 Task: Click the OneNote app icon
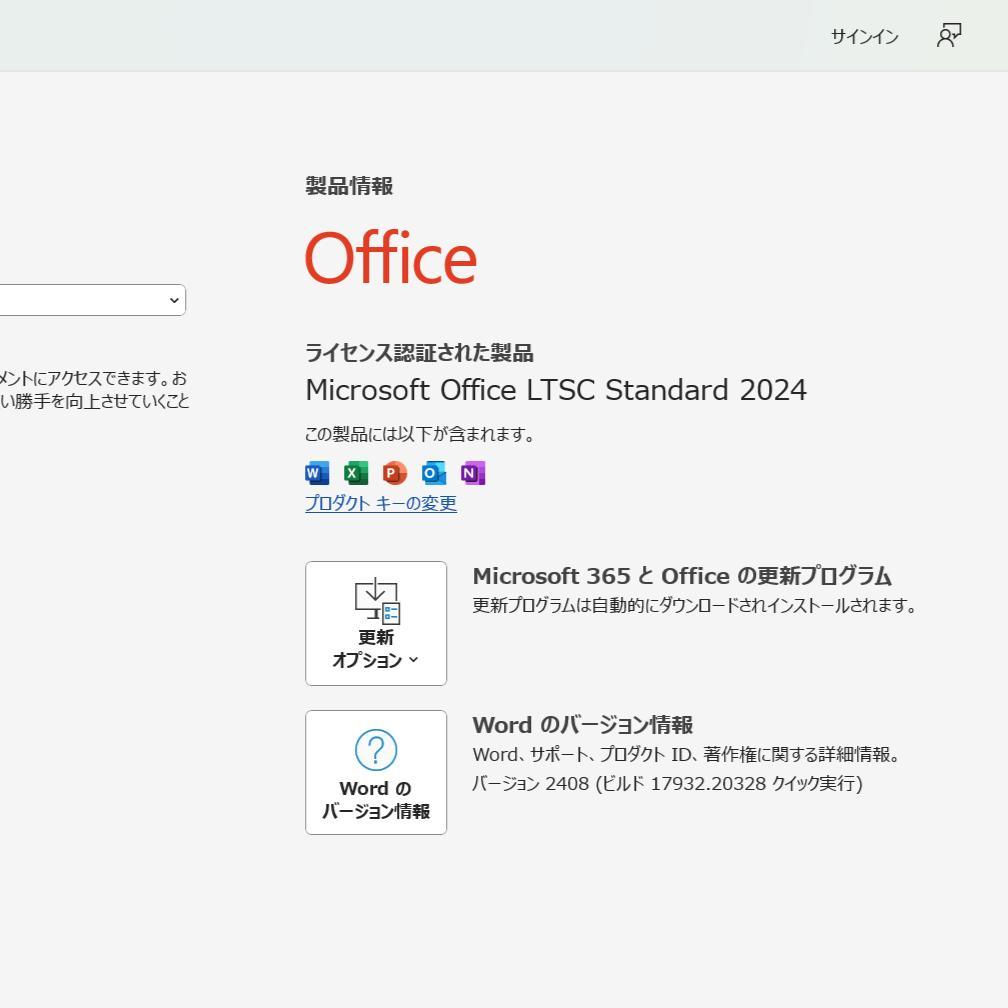point(472,472)
